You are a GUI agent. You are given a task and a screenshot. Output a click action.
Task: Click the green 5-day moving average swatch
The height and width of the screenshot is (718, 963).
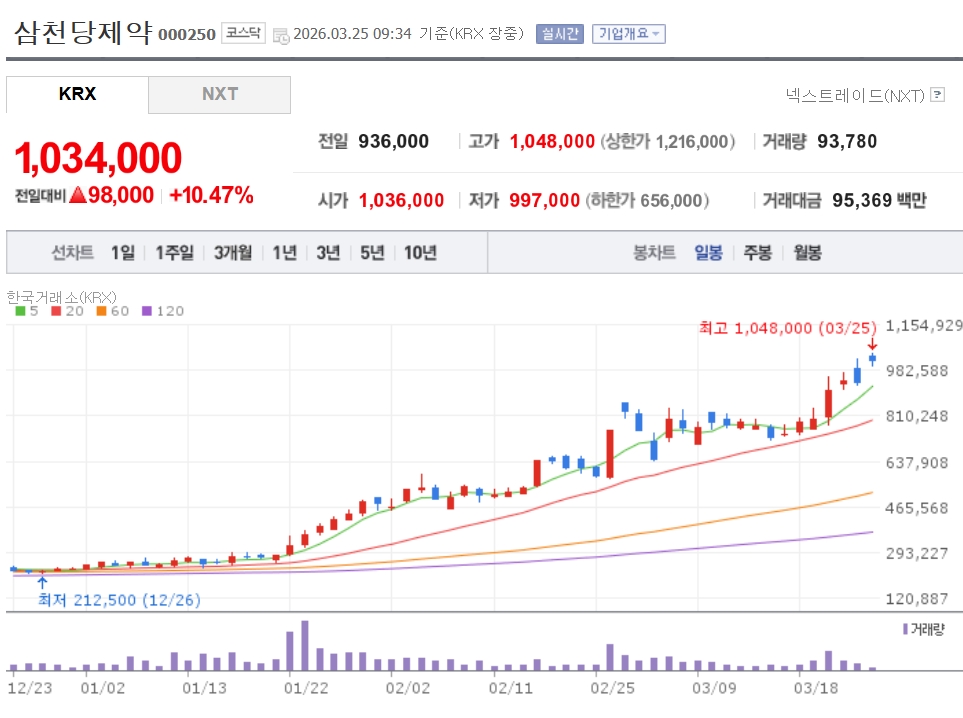coord(20,311)
